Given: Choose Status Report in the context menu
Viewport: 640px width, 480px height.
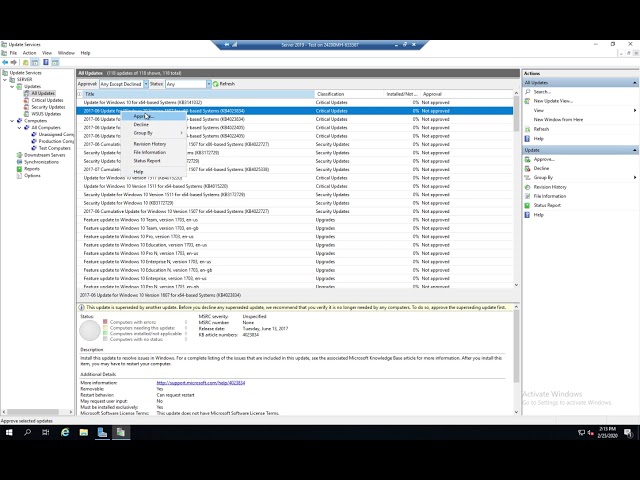Looking at the screenshot, I should coord(154,161).
